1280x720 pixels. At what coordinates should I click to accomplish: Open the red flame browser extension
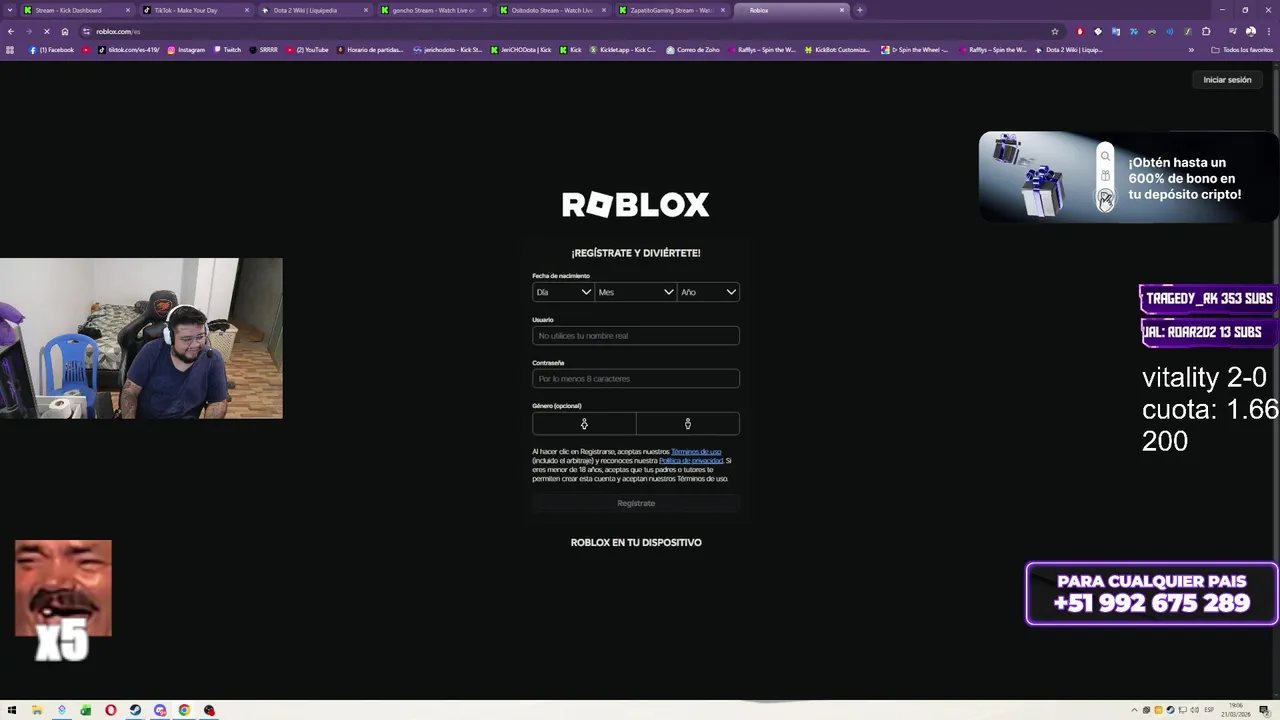point(1080,31)
